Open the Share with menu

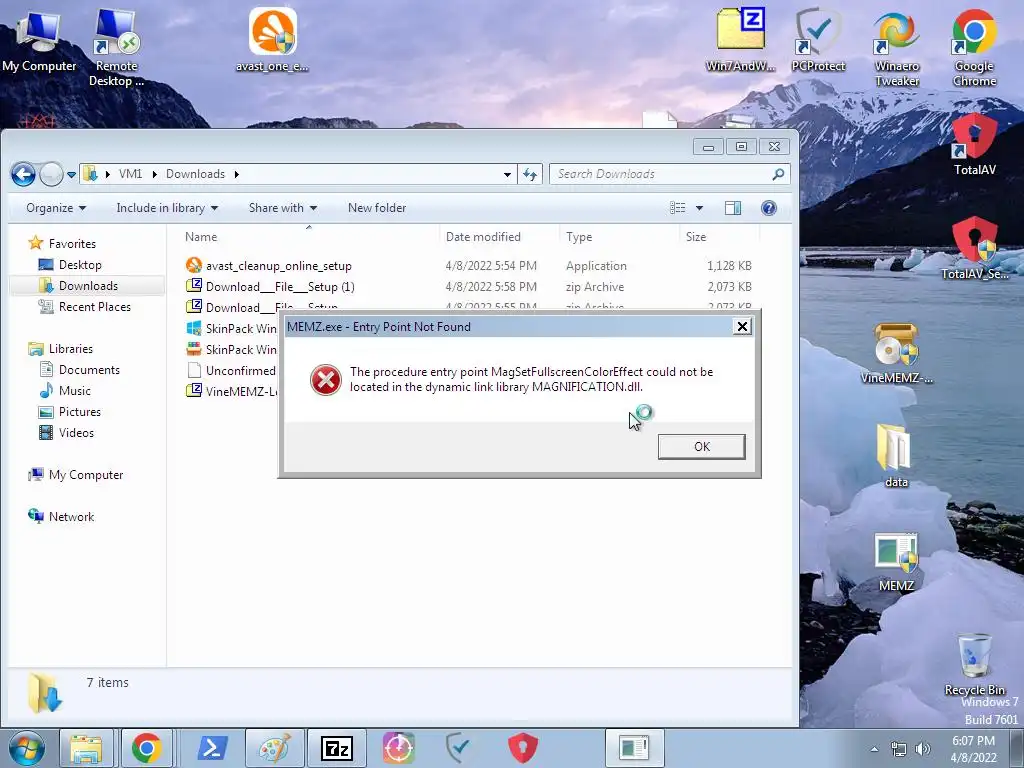(x=283, y=208)
